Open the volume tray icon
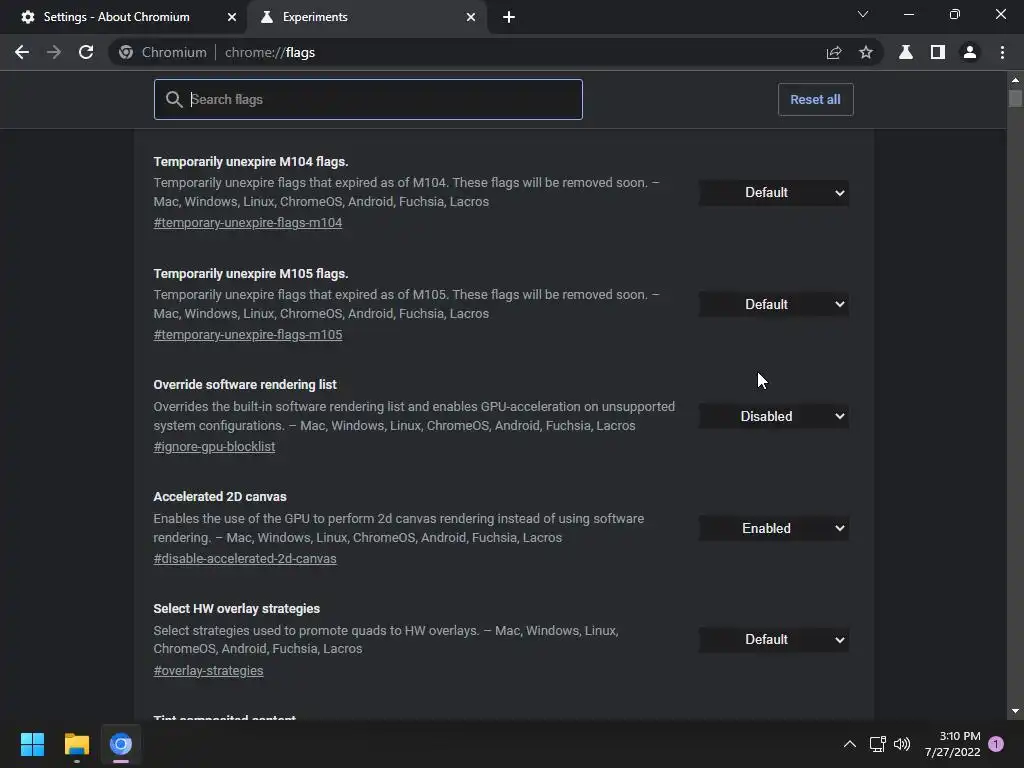 [x=902, y=744]
